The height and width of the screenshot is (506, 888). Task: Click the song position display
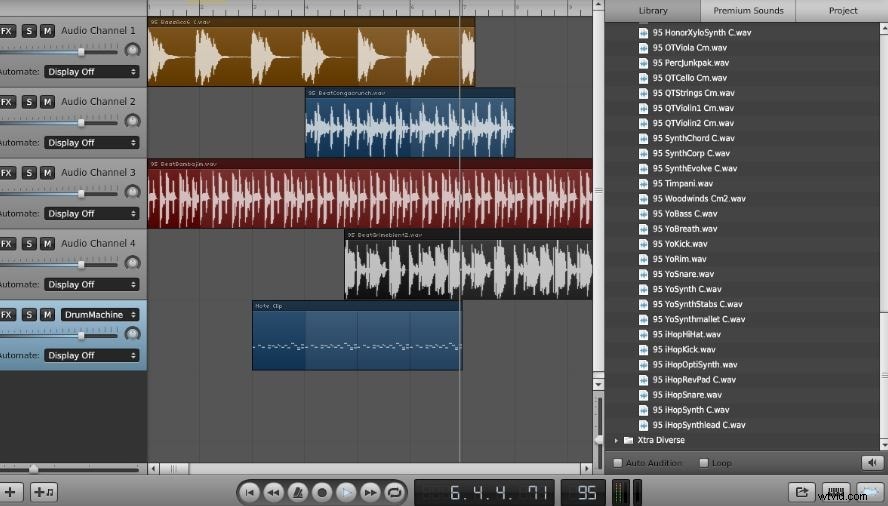click(x=484, y=492)
